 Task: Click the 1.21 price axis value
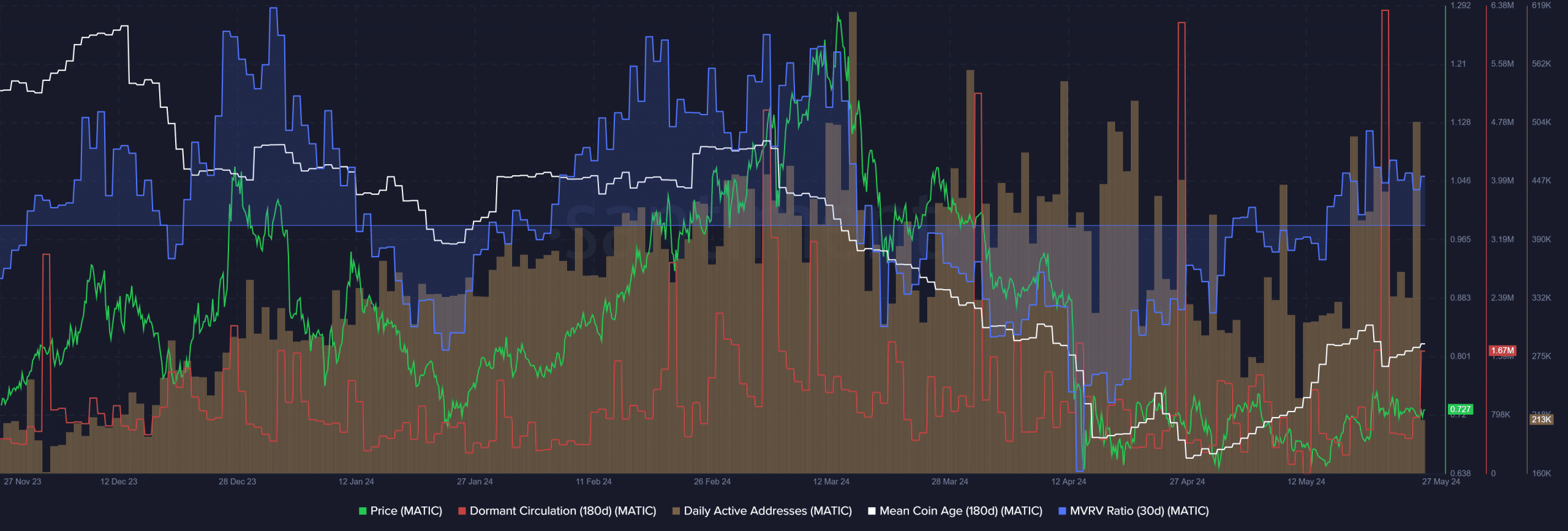point(1458,64)
